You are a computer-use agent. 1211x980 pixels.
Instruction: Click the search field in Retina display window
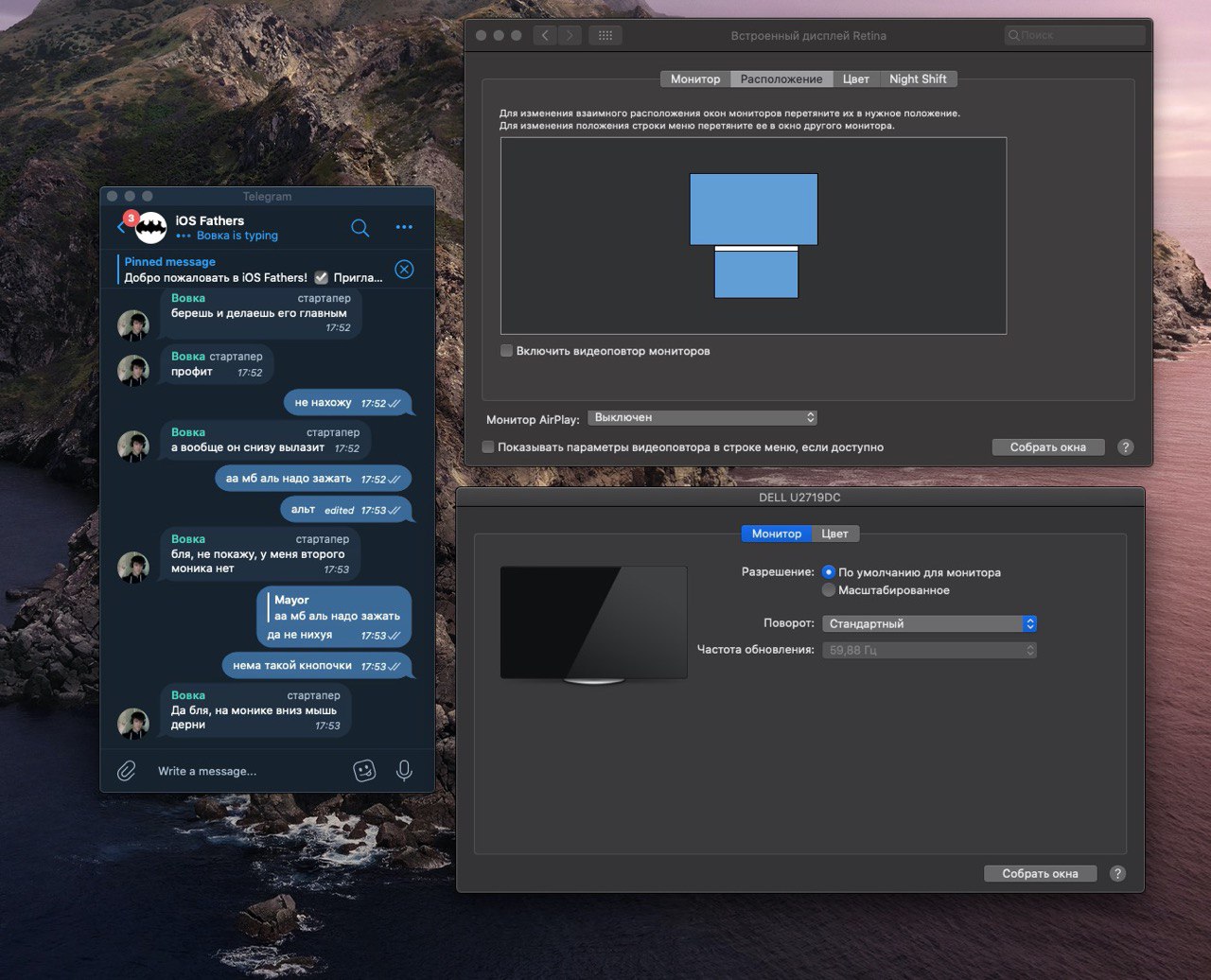tap(1075, 35)
